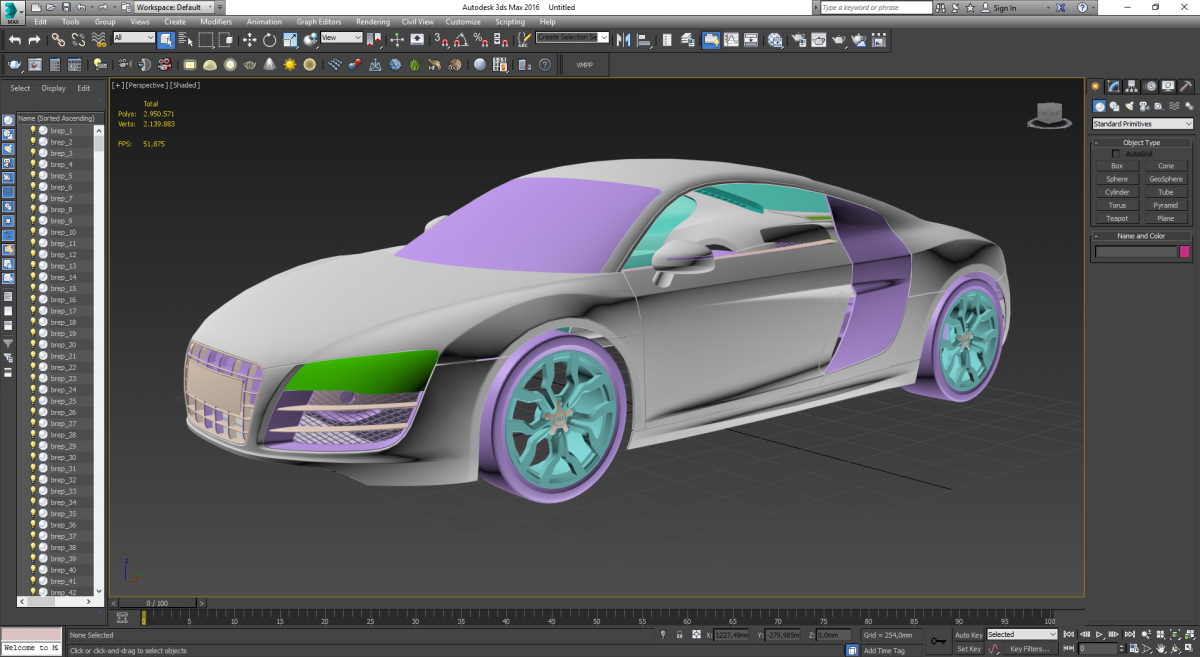Open the Modifiers menu
The height and width of the screenshot is (657, 1200).
click(216, 22)
